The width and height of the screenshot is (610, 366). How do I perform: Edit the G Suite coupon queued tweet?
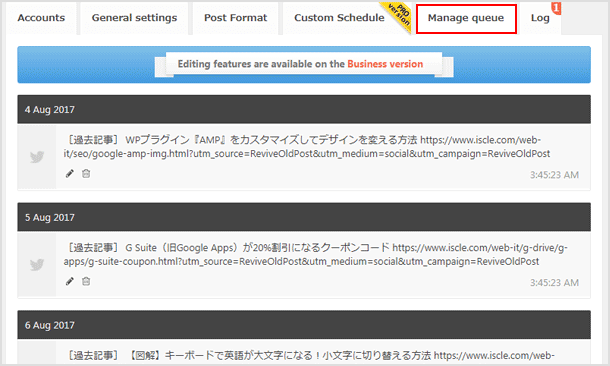click(70, 281)
